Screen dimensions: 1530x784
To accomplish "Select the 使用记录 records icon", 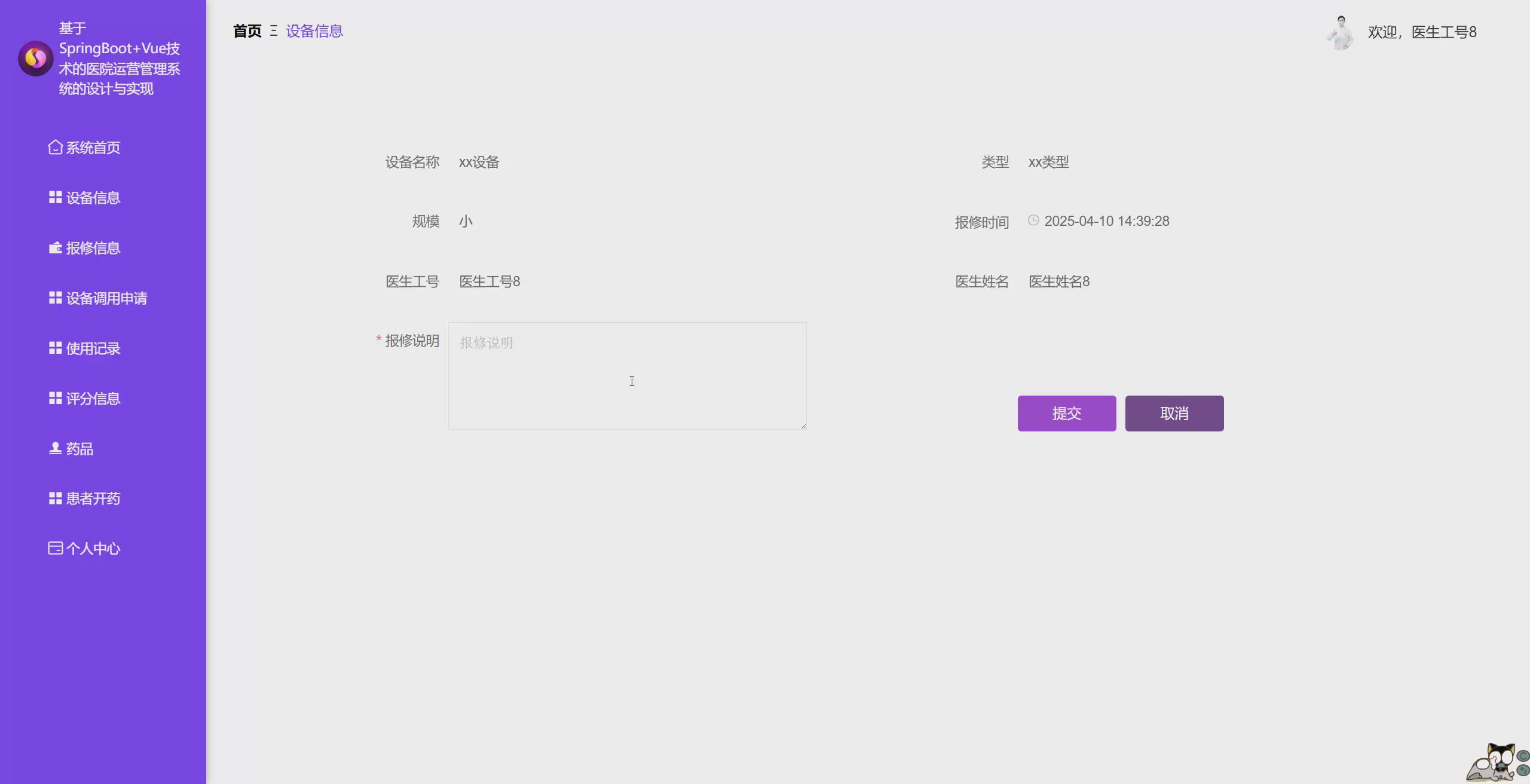I will pyautogui.click(x=54, y=347).
